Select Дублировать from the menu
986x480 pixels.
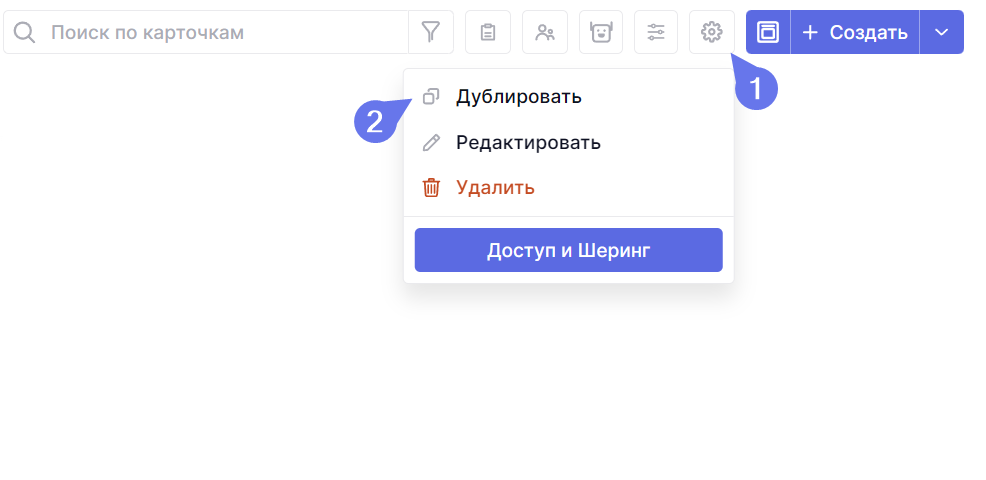click(x=518, y=97)
